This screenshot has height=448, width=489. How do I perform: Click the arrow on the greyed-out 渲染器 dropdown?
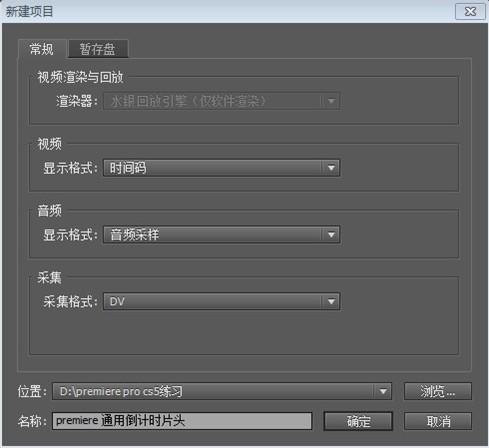[x=331, y=101]
